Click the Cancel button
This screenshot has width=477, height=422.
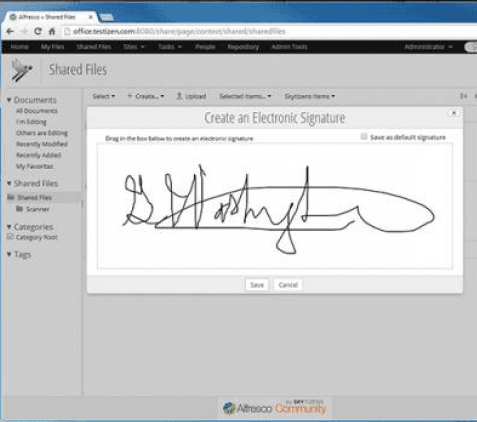tap(288, 285)
